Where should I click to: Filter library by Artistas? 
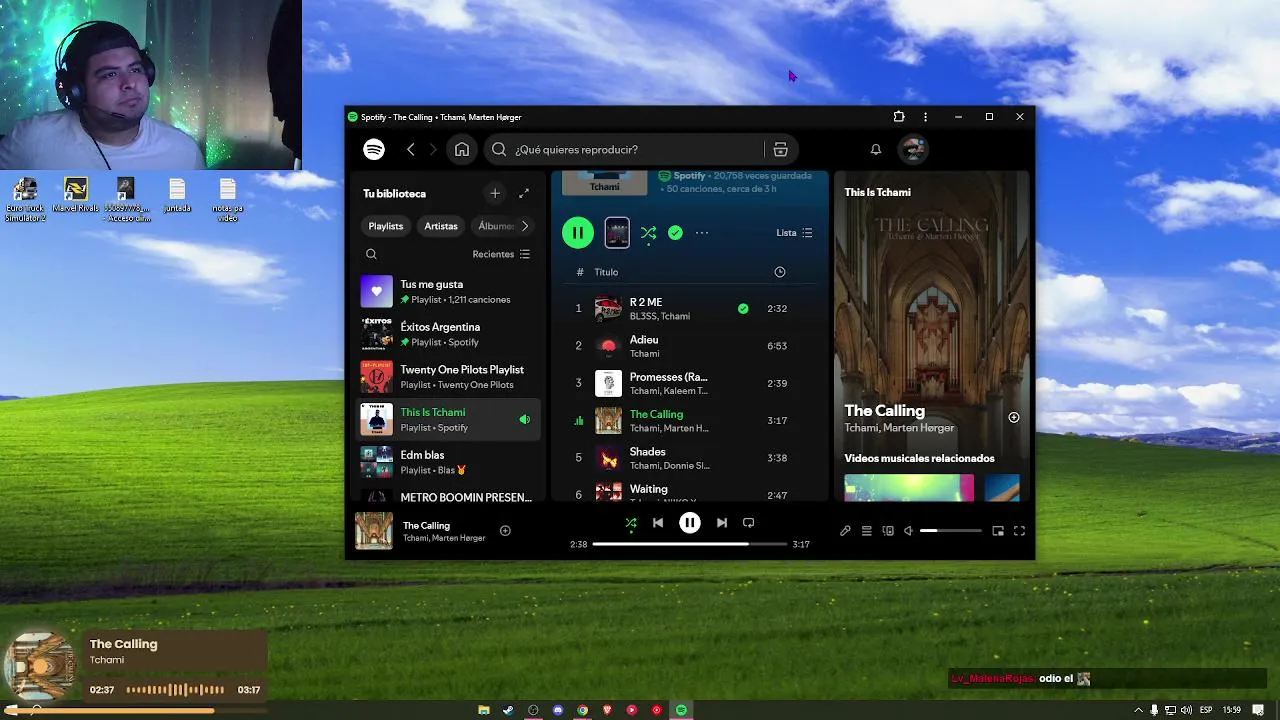coord(441,226)
